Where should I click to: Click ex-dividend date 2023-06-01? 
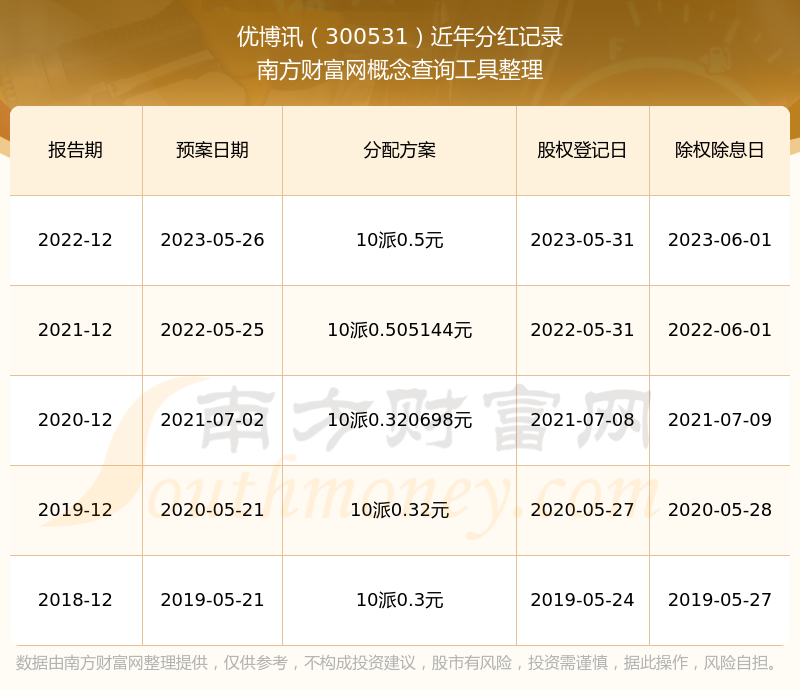[x=719, y=240]
